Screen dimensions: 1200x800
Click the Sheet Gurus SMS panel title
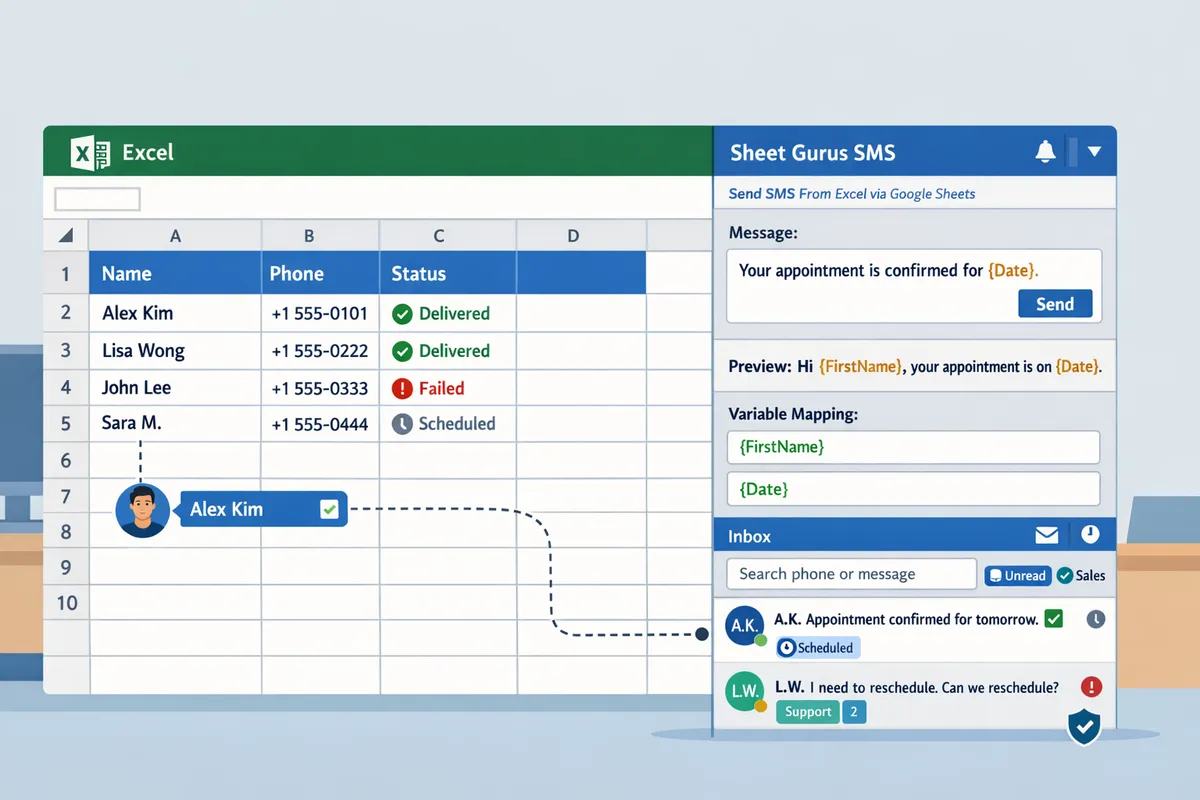813,153
